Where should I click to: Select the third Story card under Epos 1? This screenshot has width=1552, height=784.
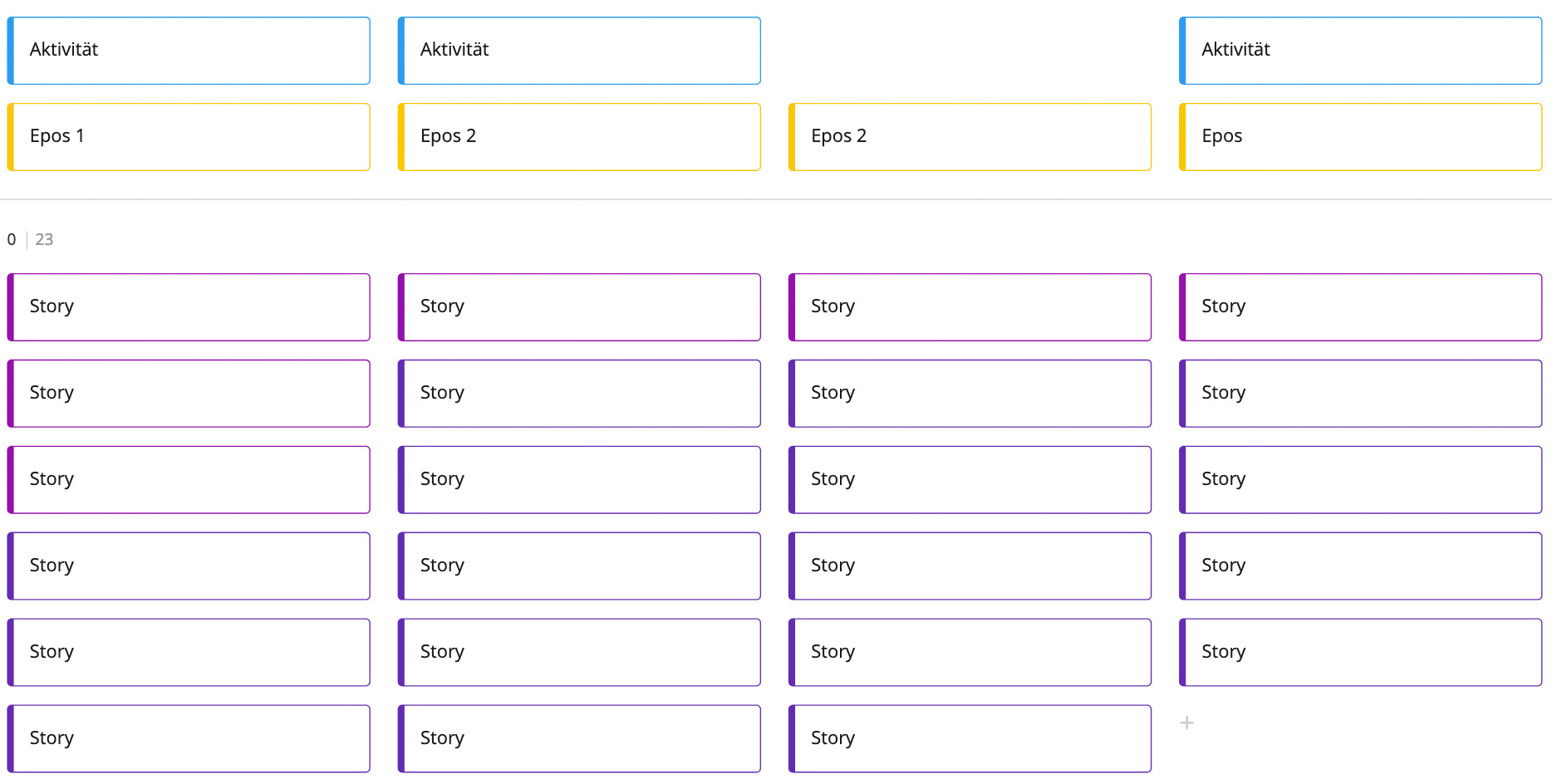coord(189,479)
